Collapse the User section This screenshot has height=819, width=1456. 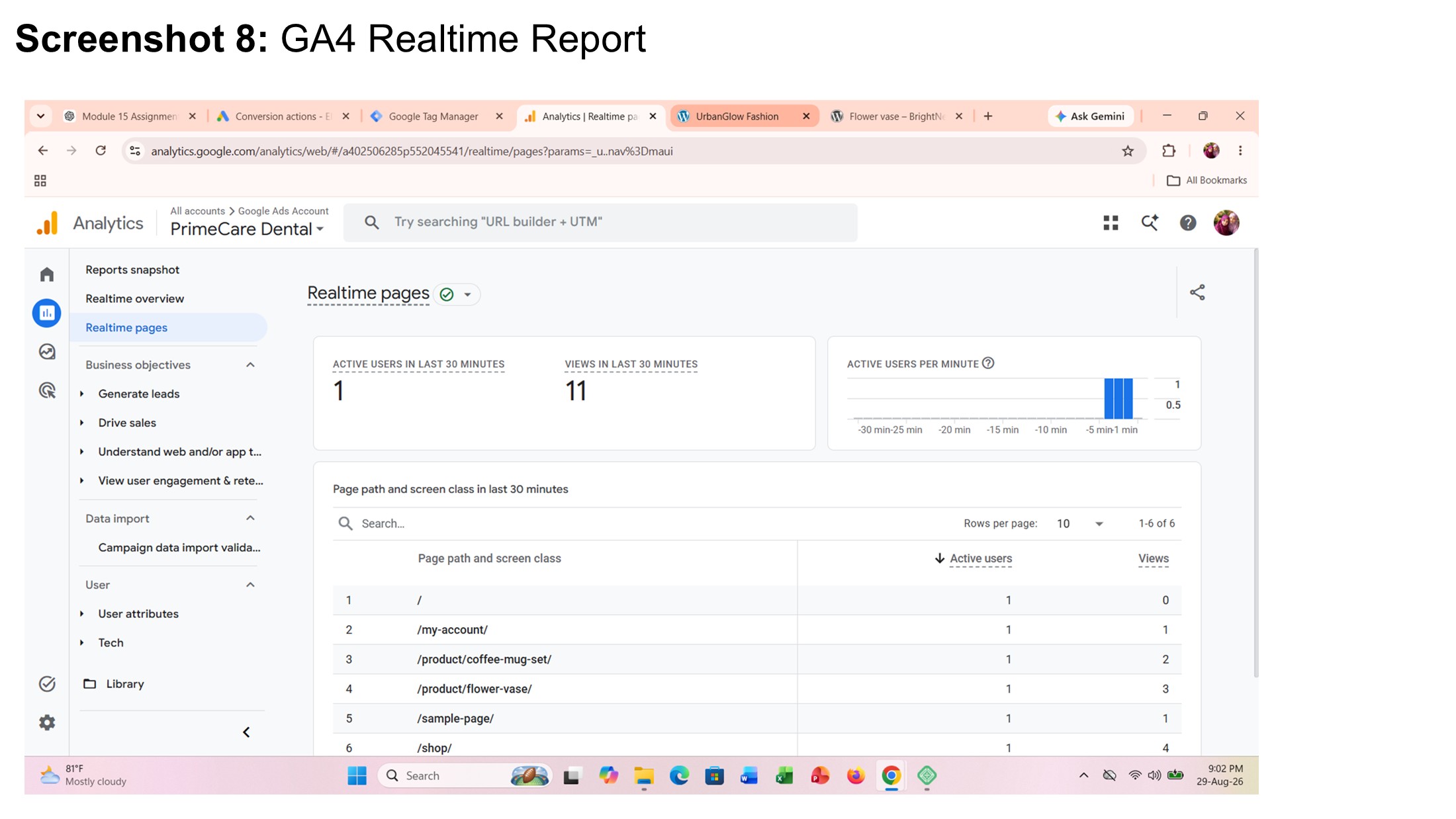(x=250, y=585)
